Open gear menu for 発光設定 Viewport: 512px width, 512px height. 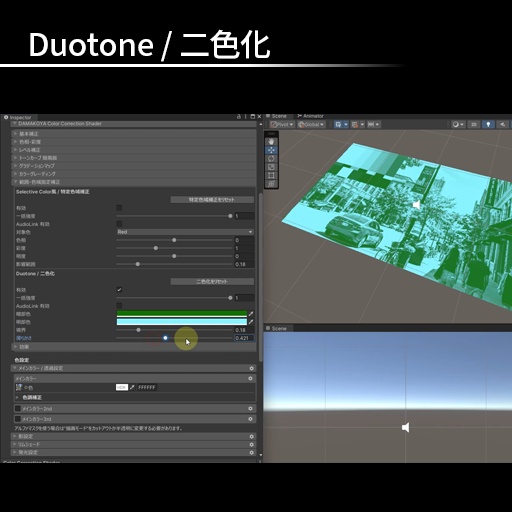251,452
